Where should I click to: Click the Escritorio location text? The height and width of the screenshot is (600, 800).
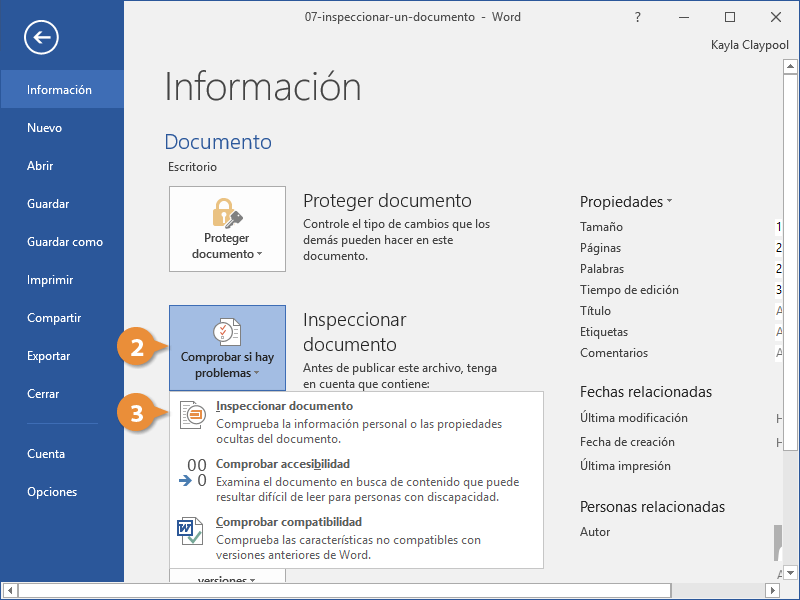(192, 167)
